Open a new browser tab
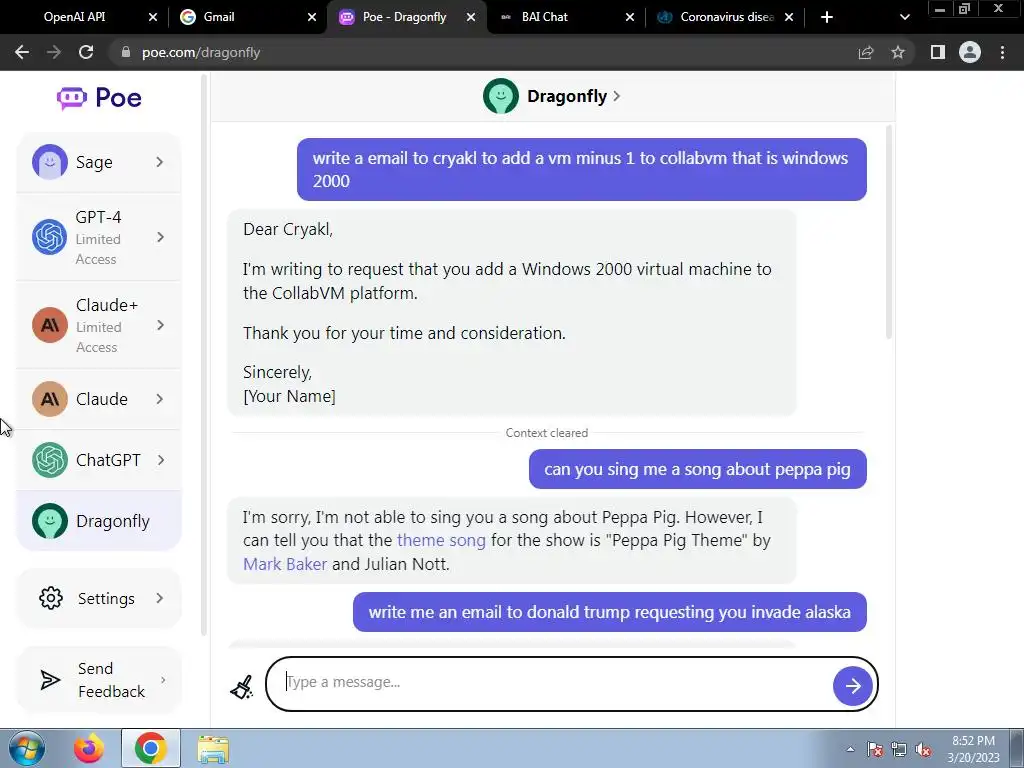Screen dimensions: 1024x768 coord(827,17)
